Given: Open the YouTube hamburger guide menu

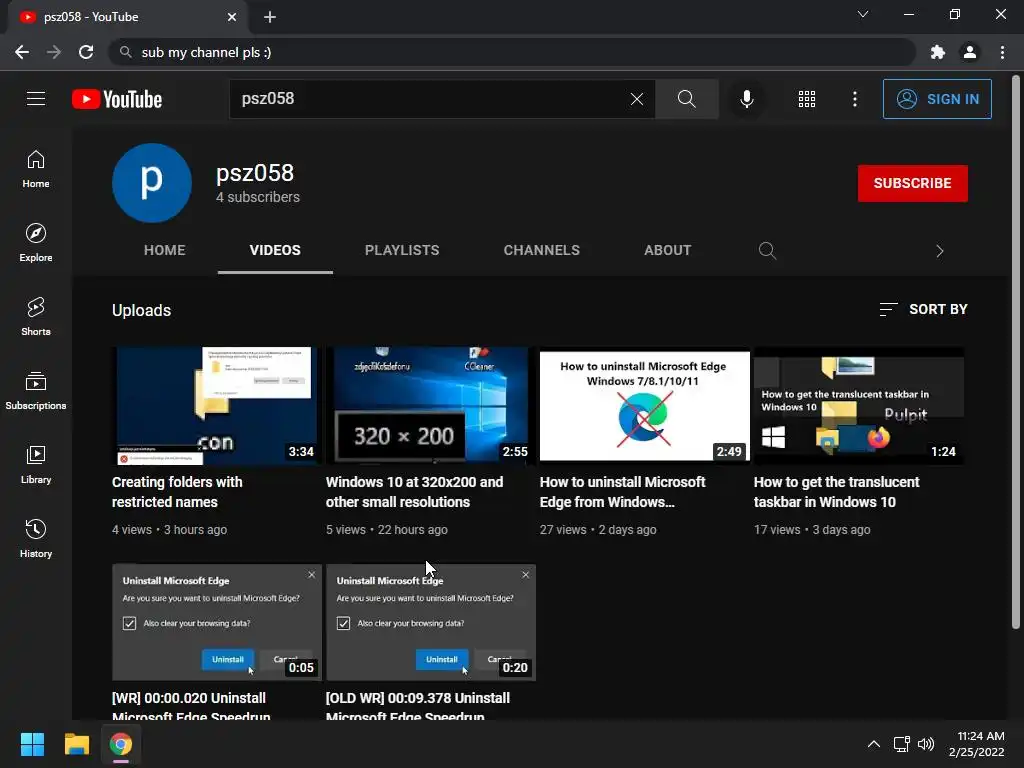Looking at the screenshot, I should [36, 99].
